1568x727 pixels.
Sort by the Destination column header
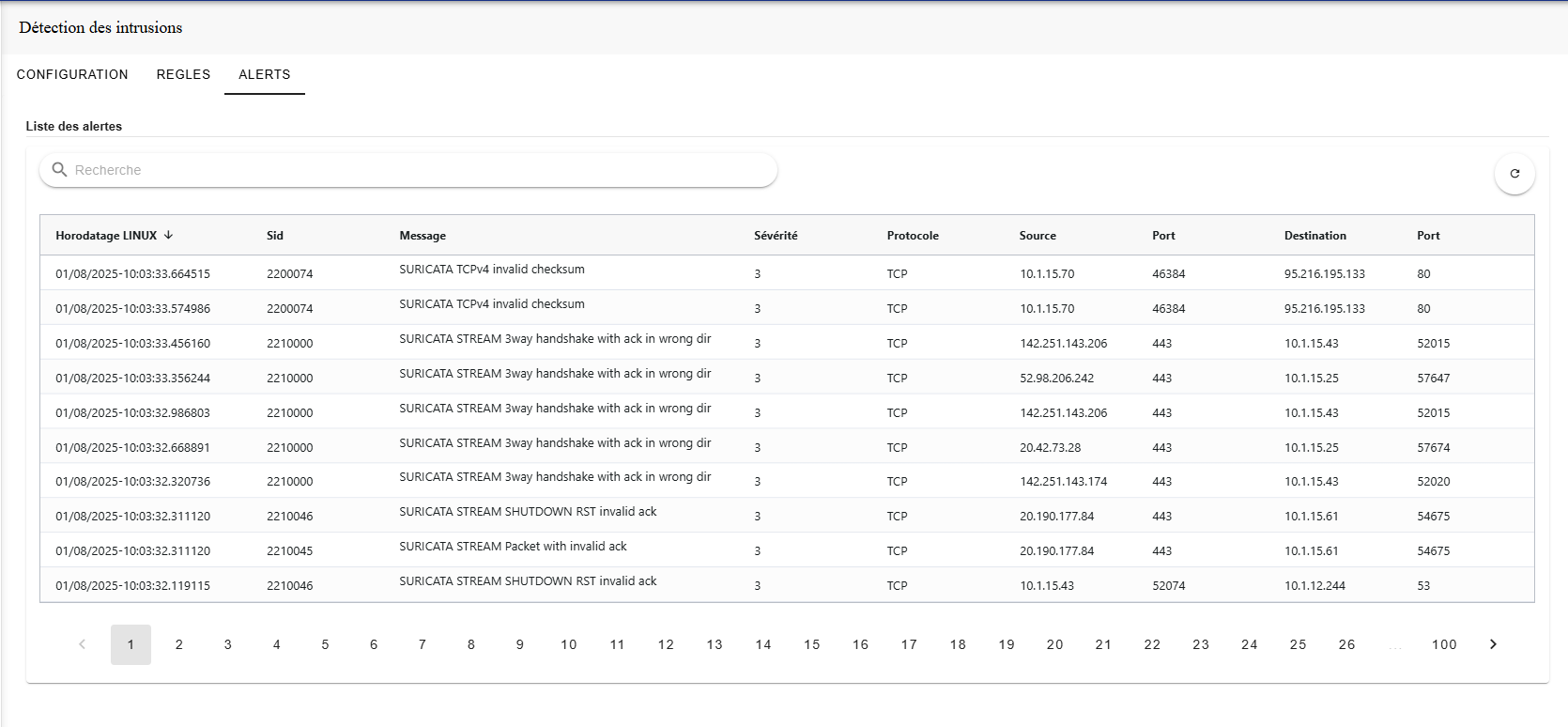(x=1315, y=236)
